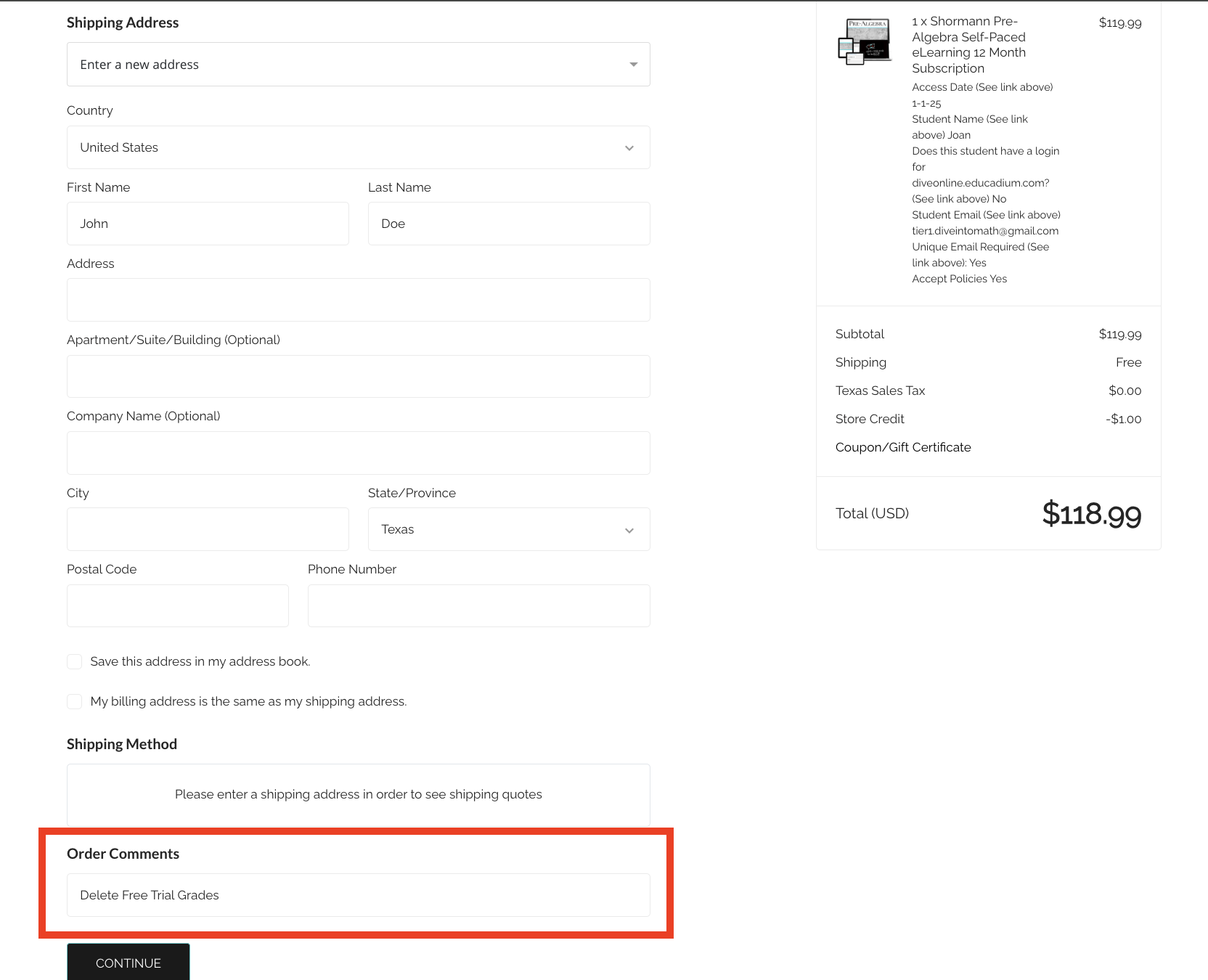The width and height of the screenshot is (1208, 980).
Task: Click the Order Comments input field
Action: coord(358,895)
